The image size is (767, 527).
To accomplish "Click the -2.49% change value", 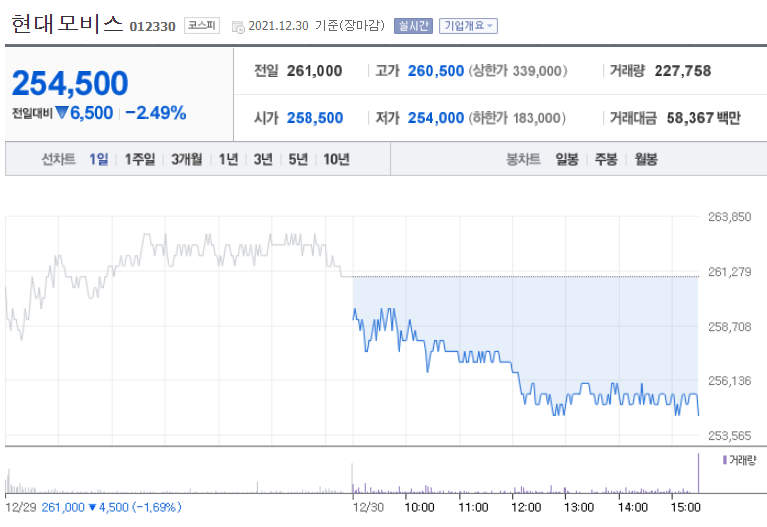I will [156, 113].
